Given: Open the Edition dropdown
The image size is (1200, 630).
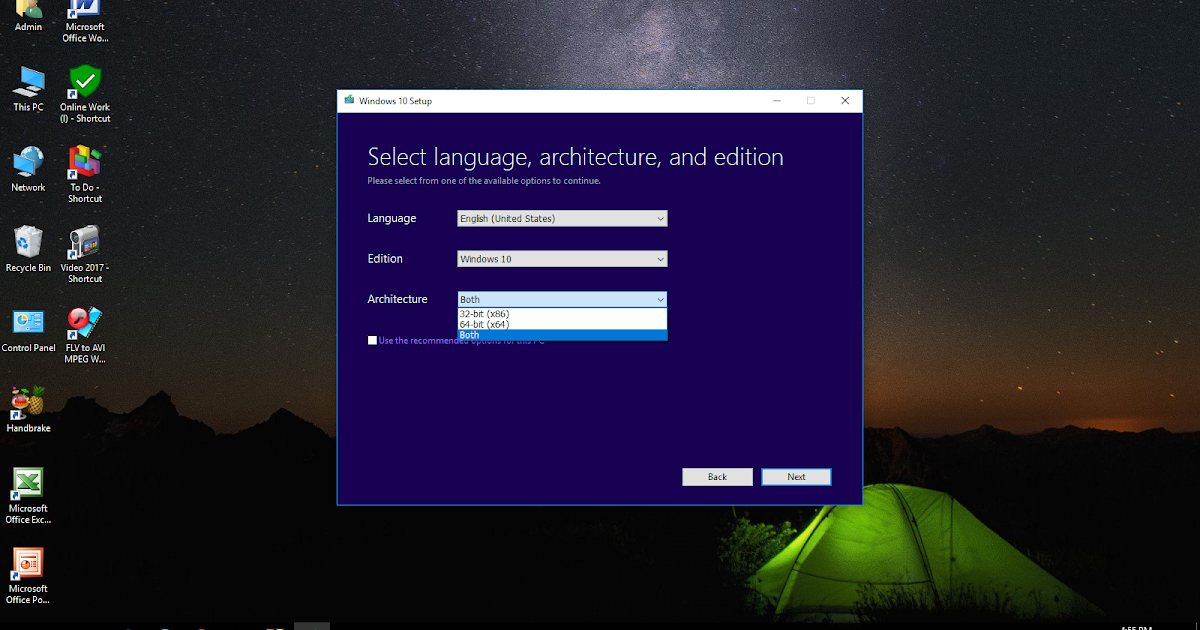Looking at the screenshot, I should click(x=562, y=259).
